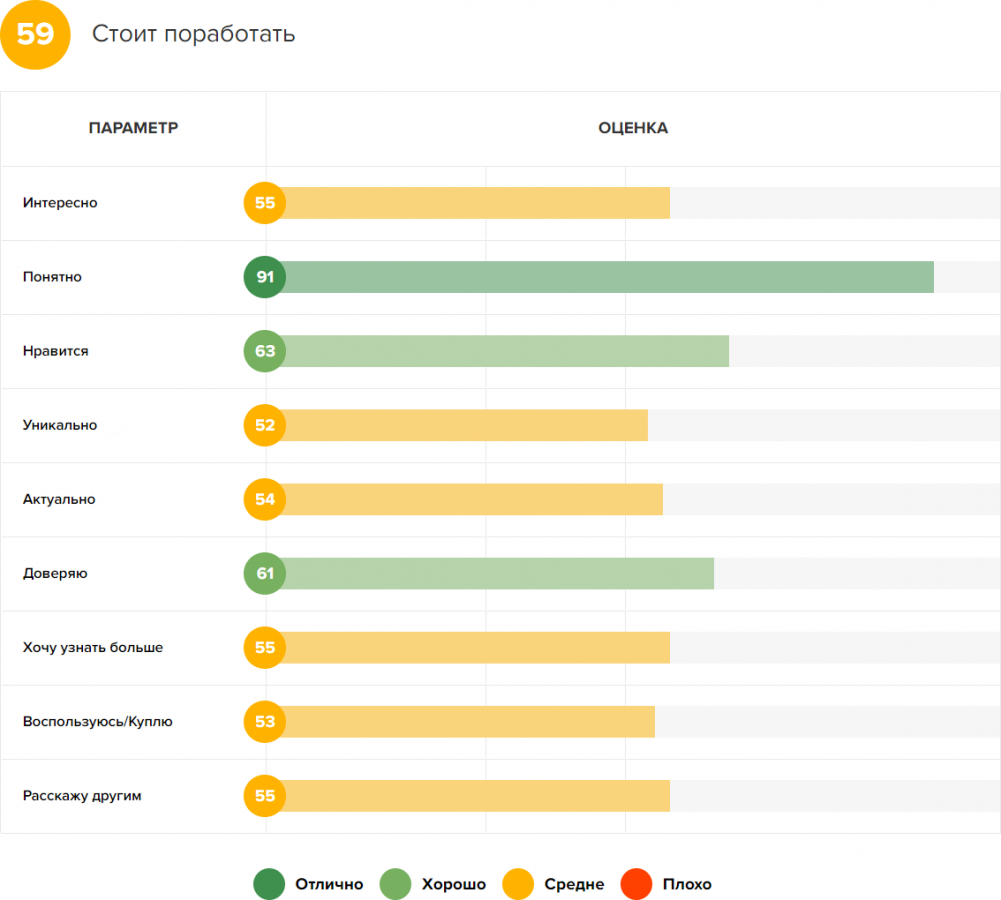Click the yellow Расскажу другим bar
This screenshot has height=900, width=1001.
pyautogui.click(x=475, y=795)
